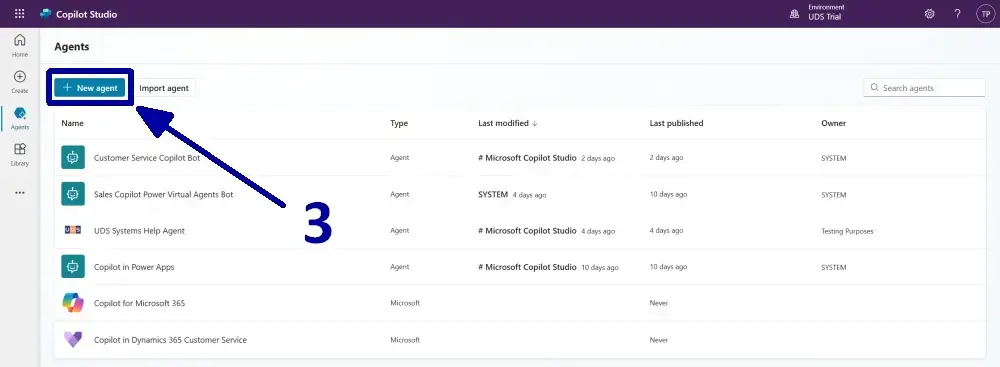
Task: Click the Customer Service Copilot Bot icon
Action: 73,158
